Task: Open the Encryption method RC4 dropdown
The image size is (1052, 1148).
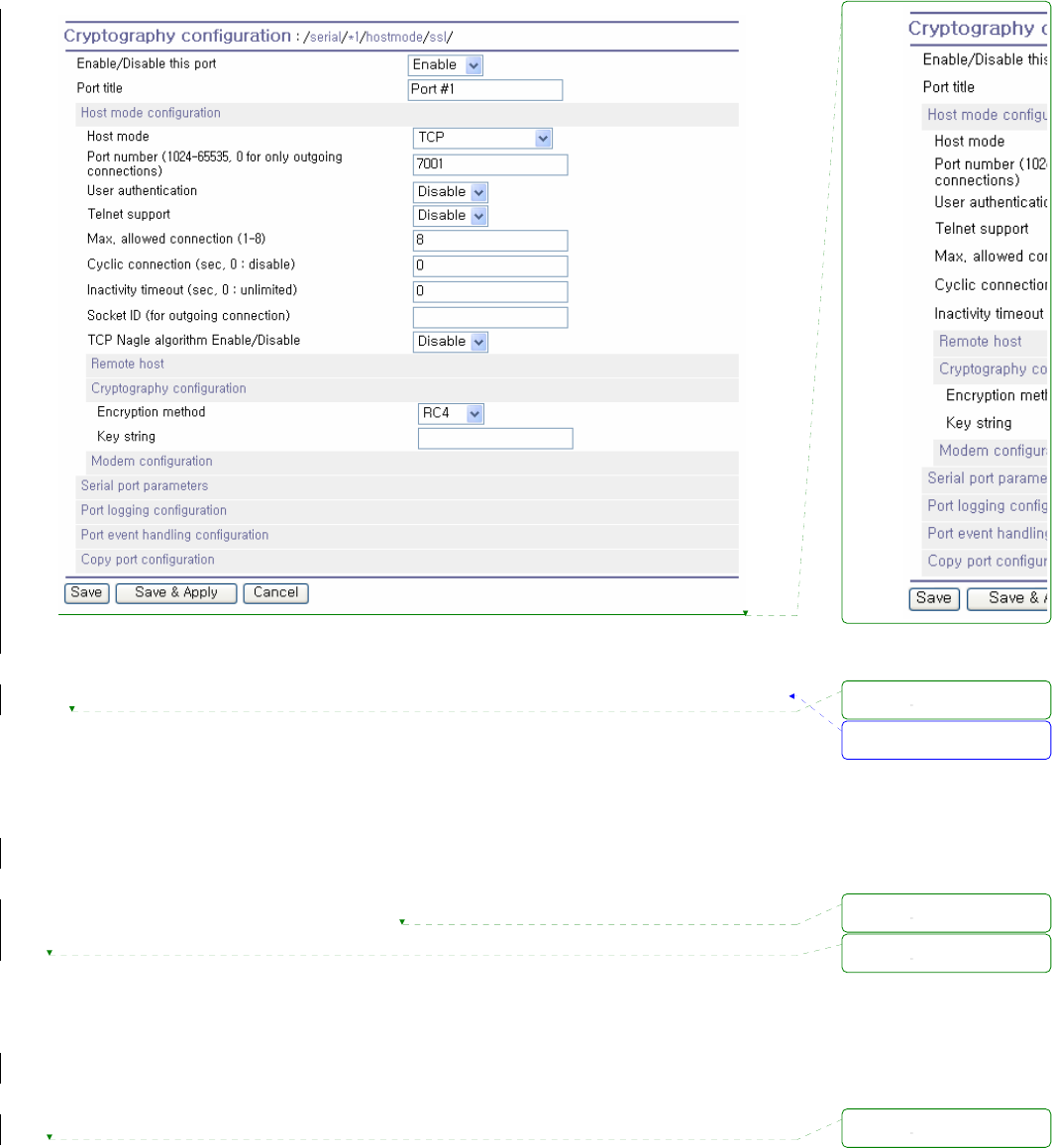Action: click(451, 414)
